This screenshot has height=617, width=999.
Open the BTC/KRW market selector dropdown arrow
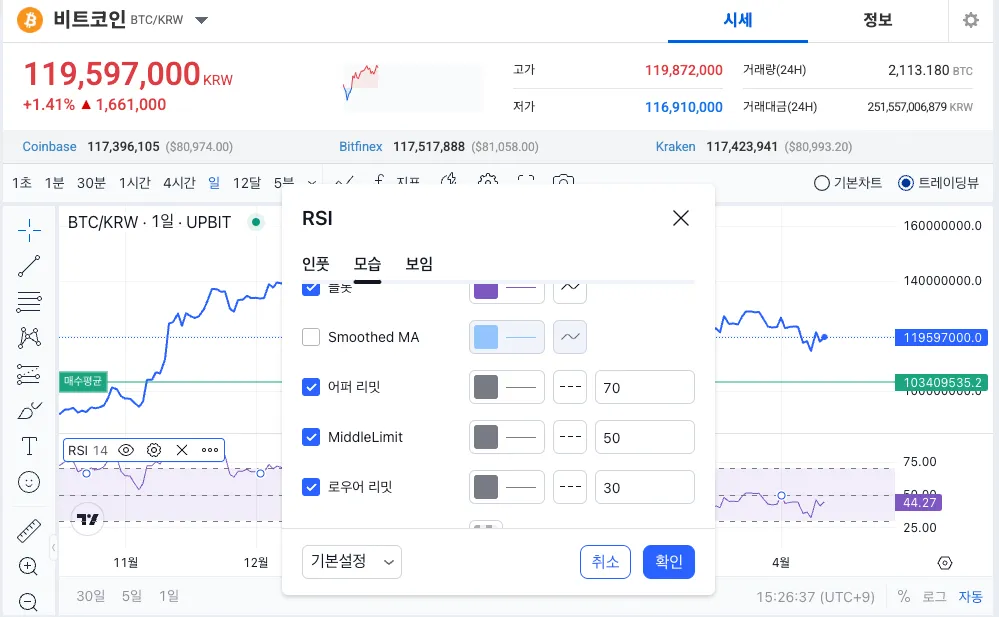pos(201,20)
